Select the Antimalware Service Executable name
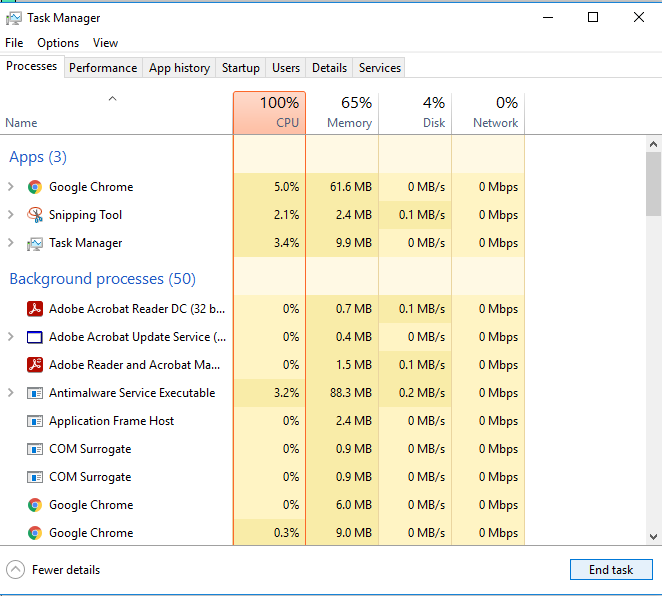The height and width of the screenshot is (596, 662). tap(132, 393)
